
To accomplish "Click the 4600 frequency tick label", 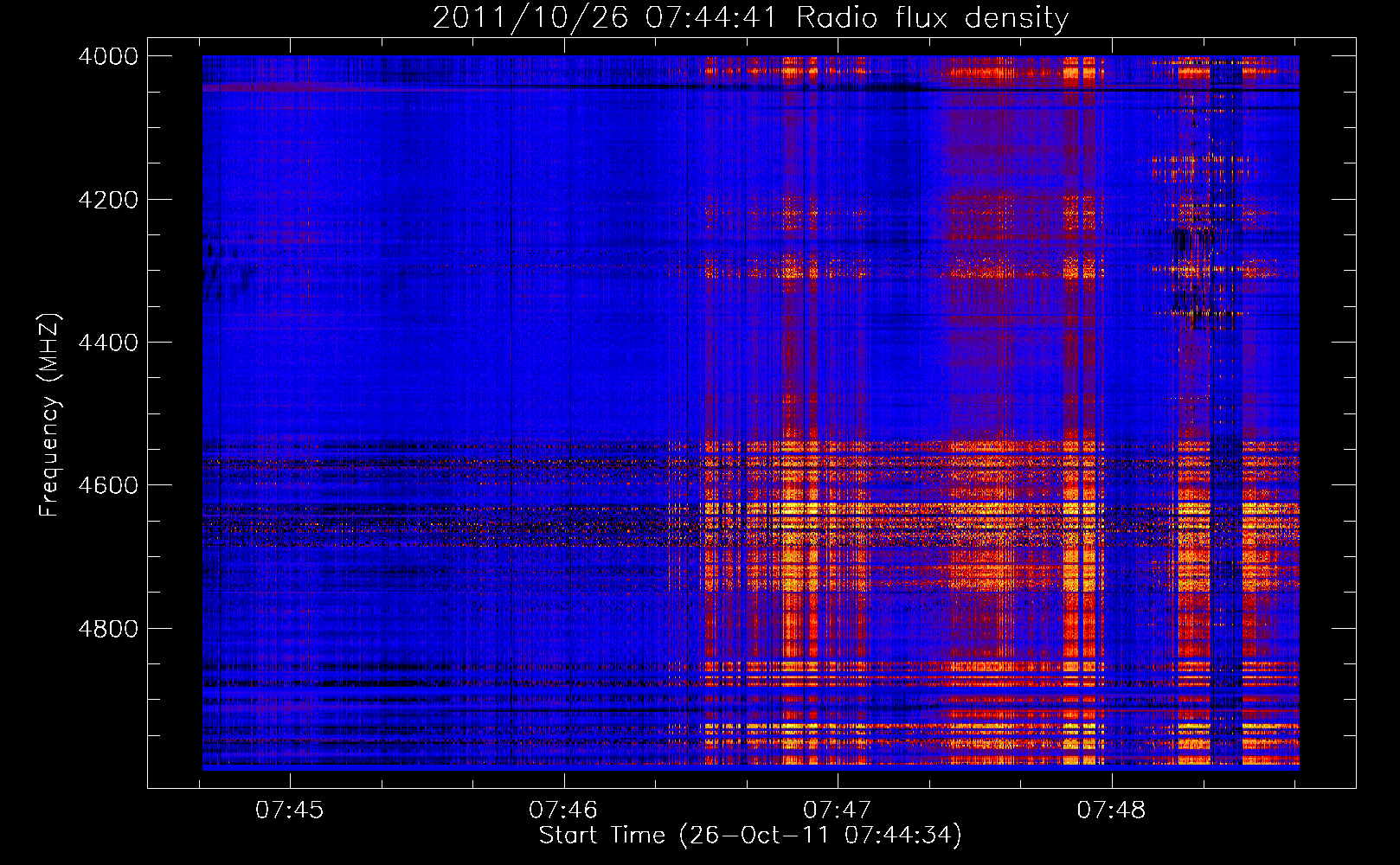I will tap(108, 485).
